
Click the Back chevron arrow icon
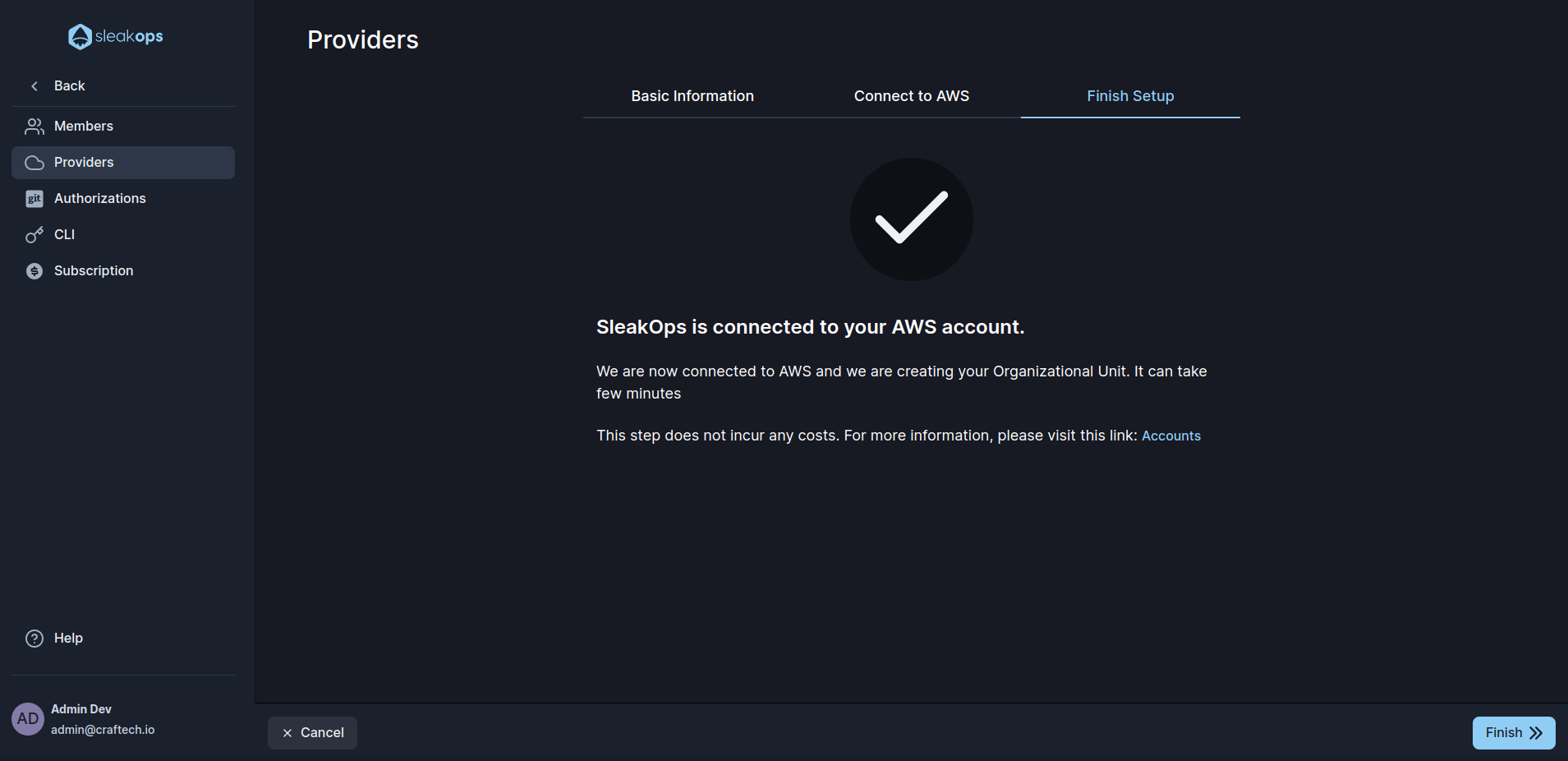[x=34, y=86]
